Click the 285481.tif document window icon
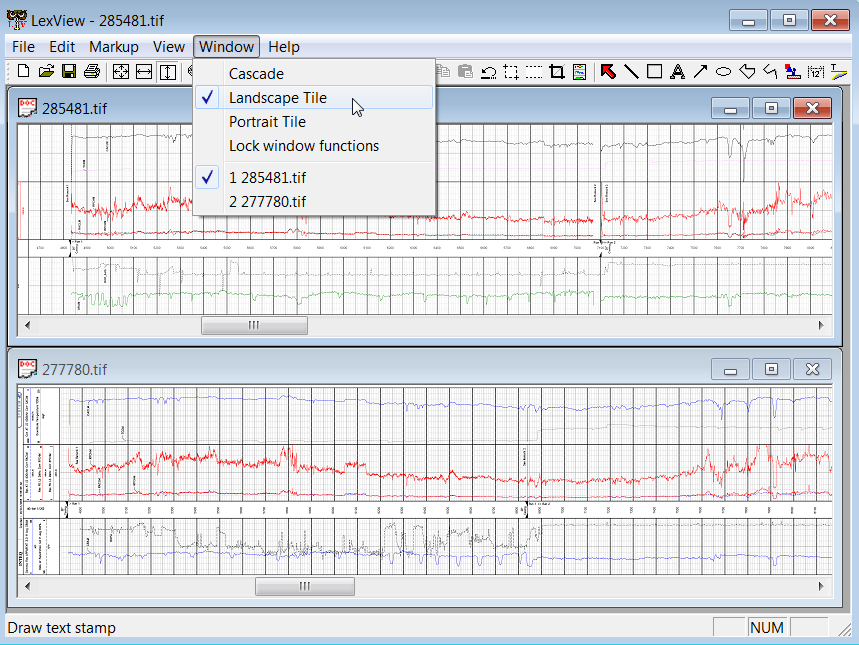The image size is (859, 645). click(x=27, y=108)
